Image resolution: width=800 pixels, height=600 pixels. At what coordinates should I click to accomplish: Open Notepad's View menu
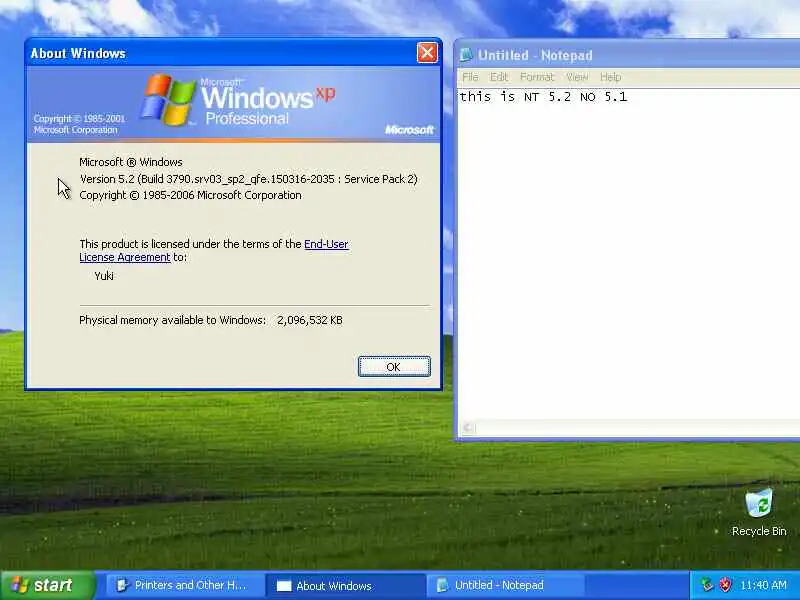coord(577,77)
